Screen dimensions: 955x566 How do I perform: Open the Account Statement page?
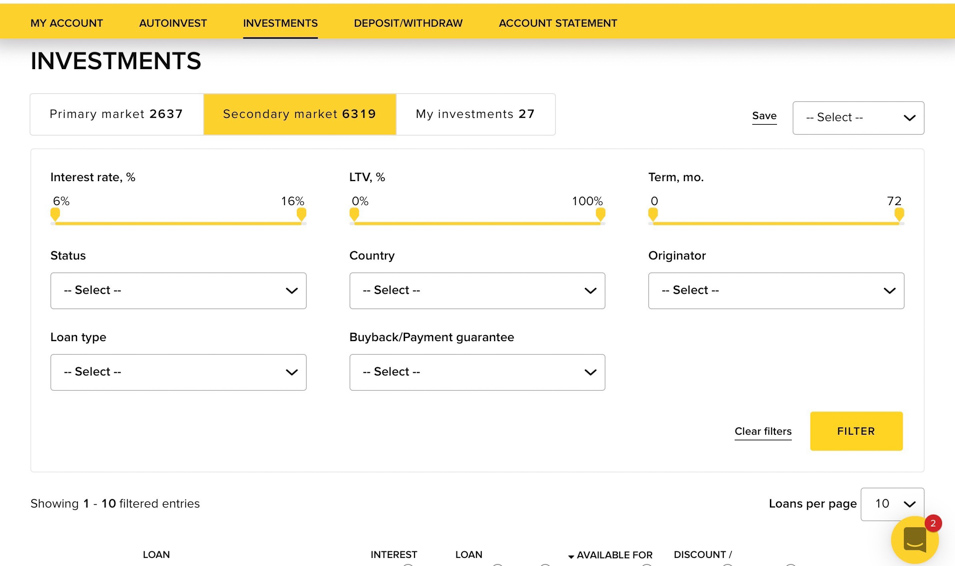(x=557, y=23)
